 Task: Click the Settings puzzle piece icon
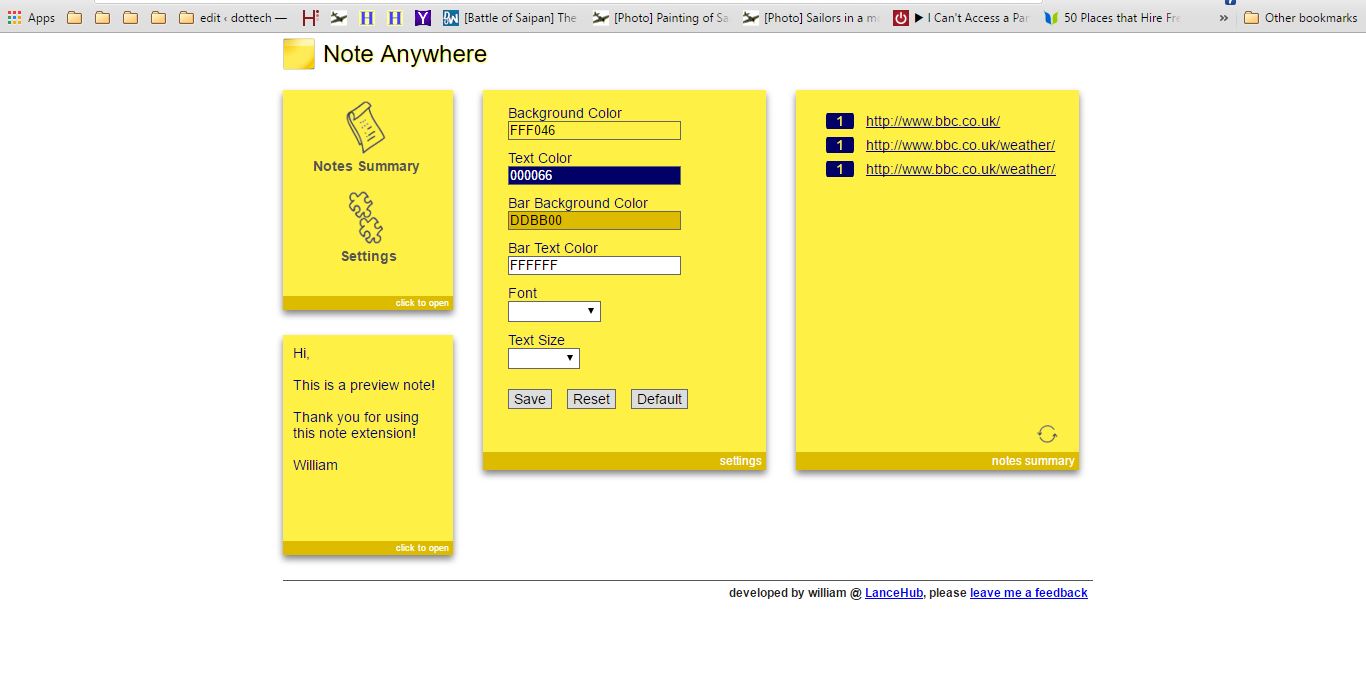coord(366,218)
